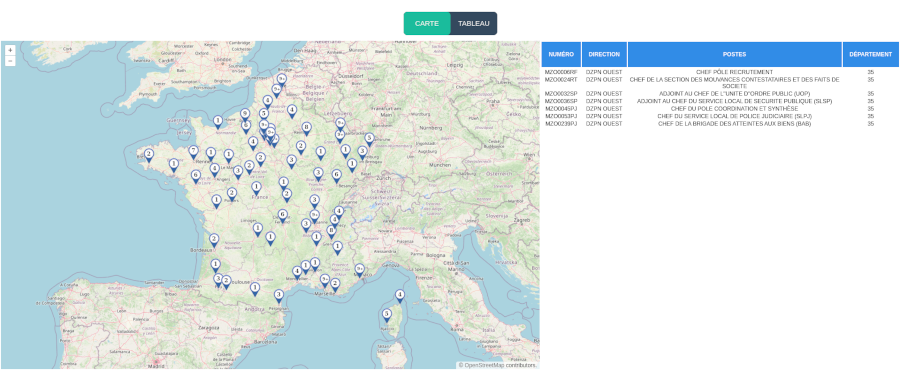Viewport: 900px width, 386px height.
Task: Sort by the DIRECTION column header
Action: pyautogui.click(x=604, y=55)
